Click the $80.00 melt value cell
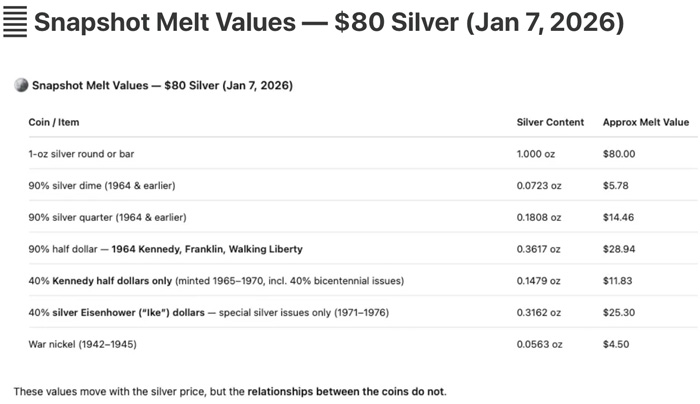Viewport: 700px width, 404px height. click(x=619, y=154)
